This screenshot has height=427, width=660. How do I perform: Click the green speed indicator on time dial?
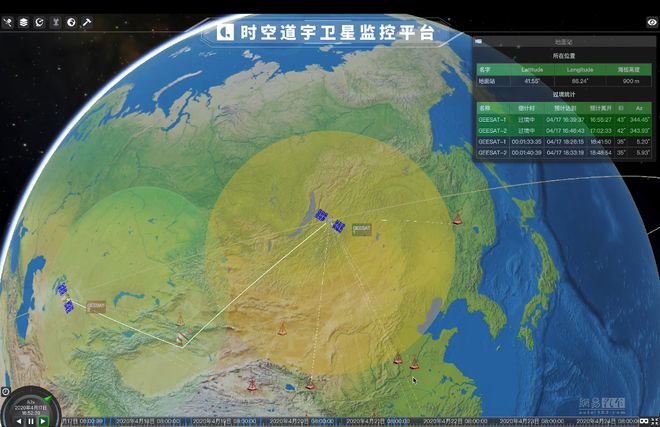(46, 398)
